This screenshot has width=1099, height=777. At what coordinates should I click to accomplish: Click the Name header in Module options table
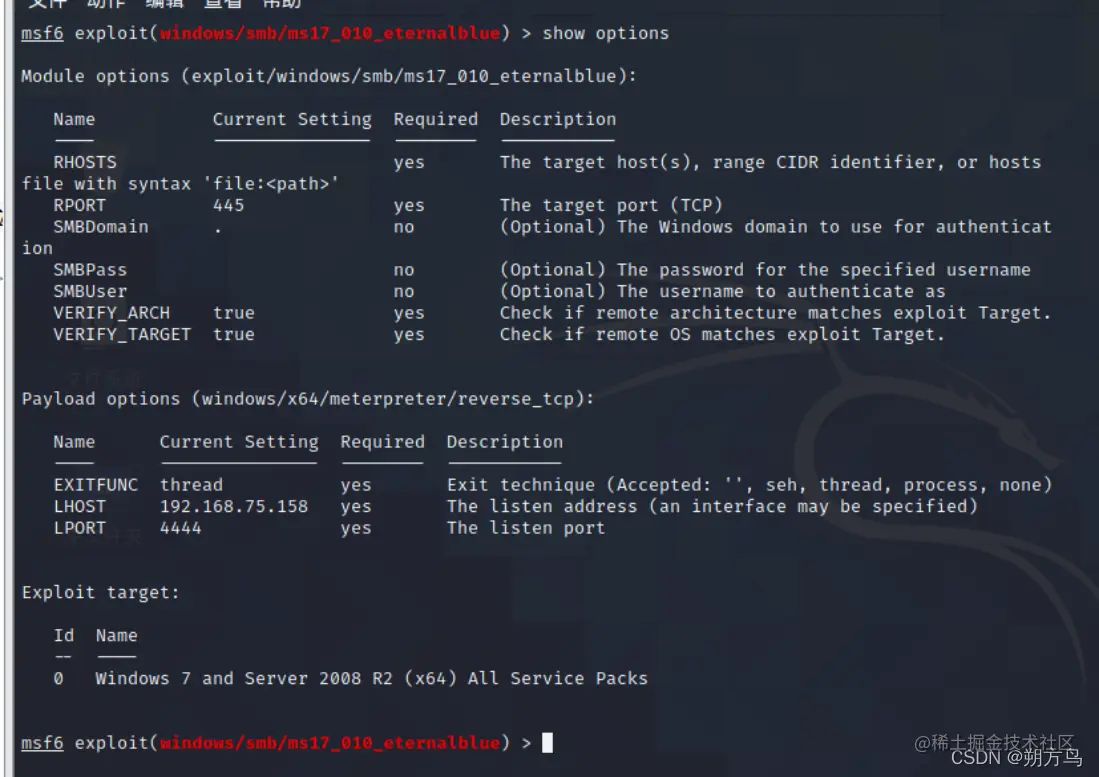coord(74,119)
